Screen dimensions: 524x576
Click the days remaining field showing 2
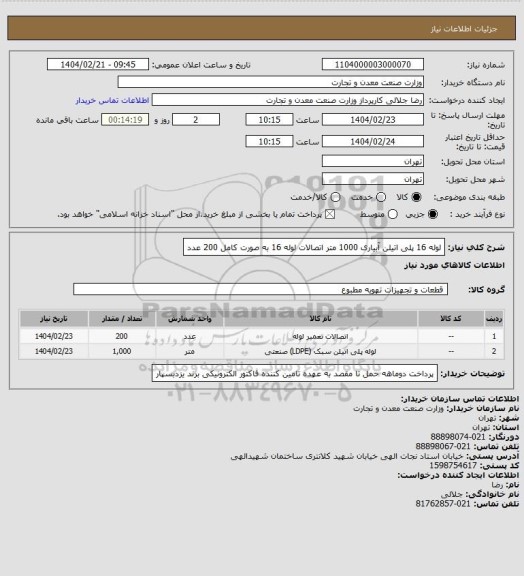[196, 120]
